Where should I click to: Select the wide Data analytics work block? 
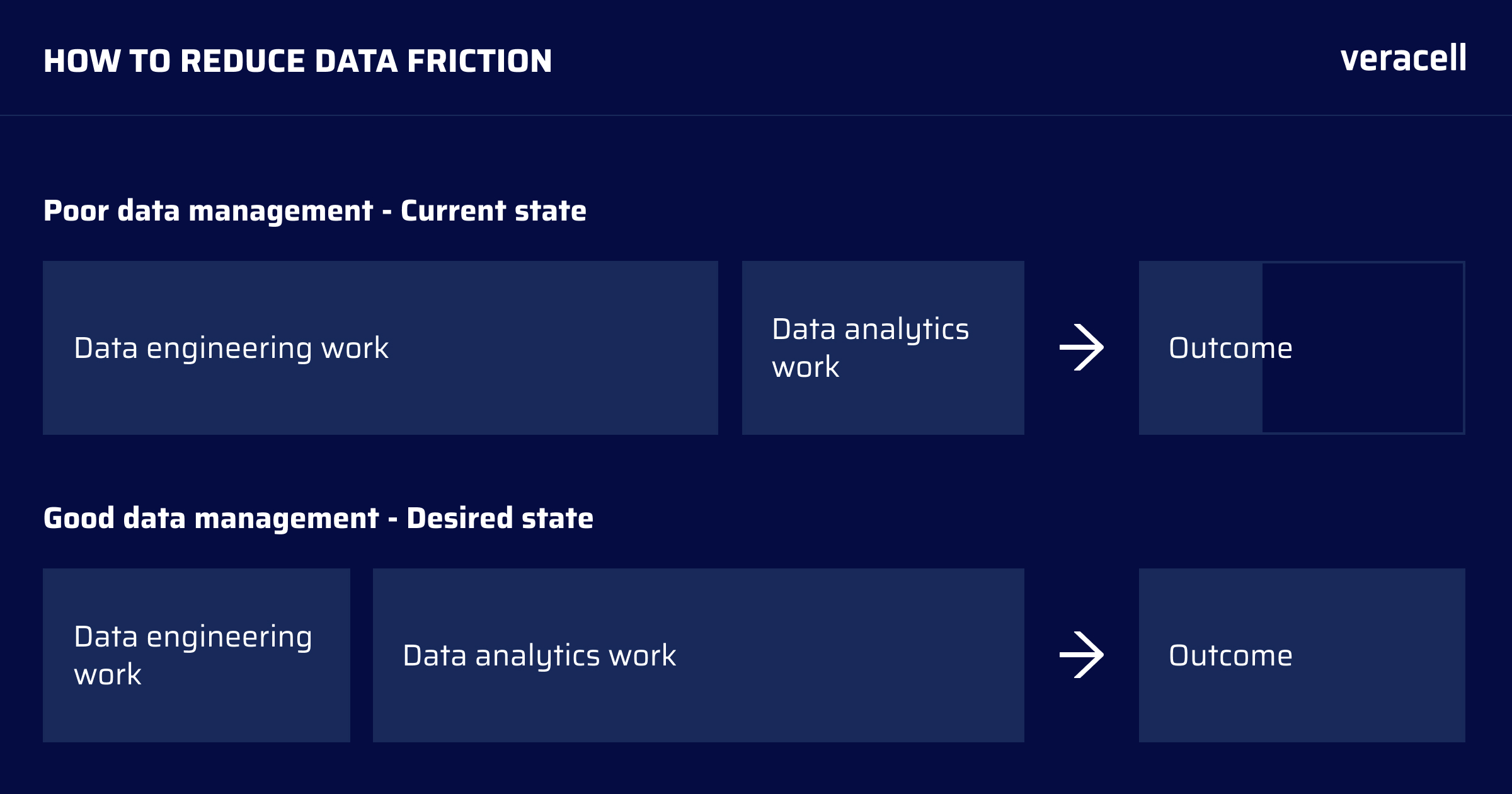(x=699, y=655)
